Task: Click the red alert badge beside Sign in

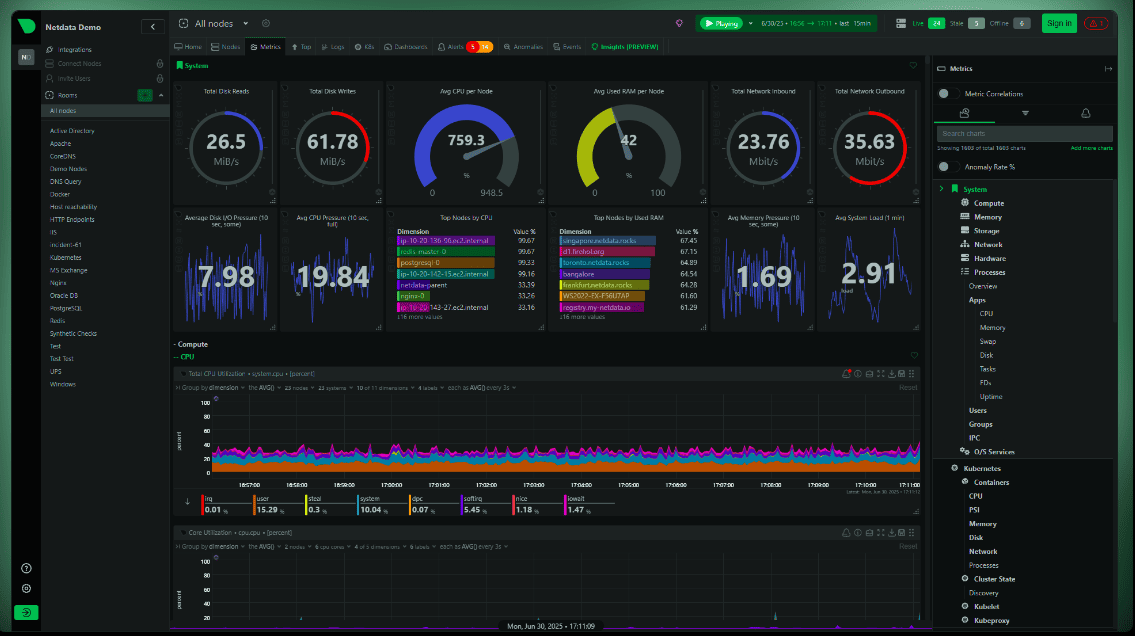Action: [1097, 23]
